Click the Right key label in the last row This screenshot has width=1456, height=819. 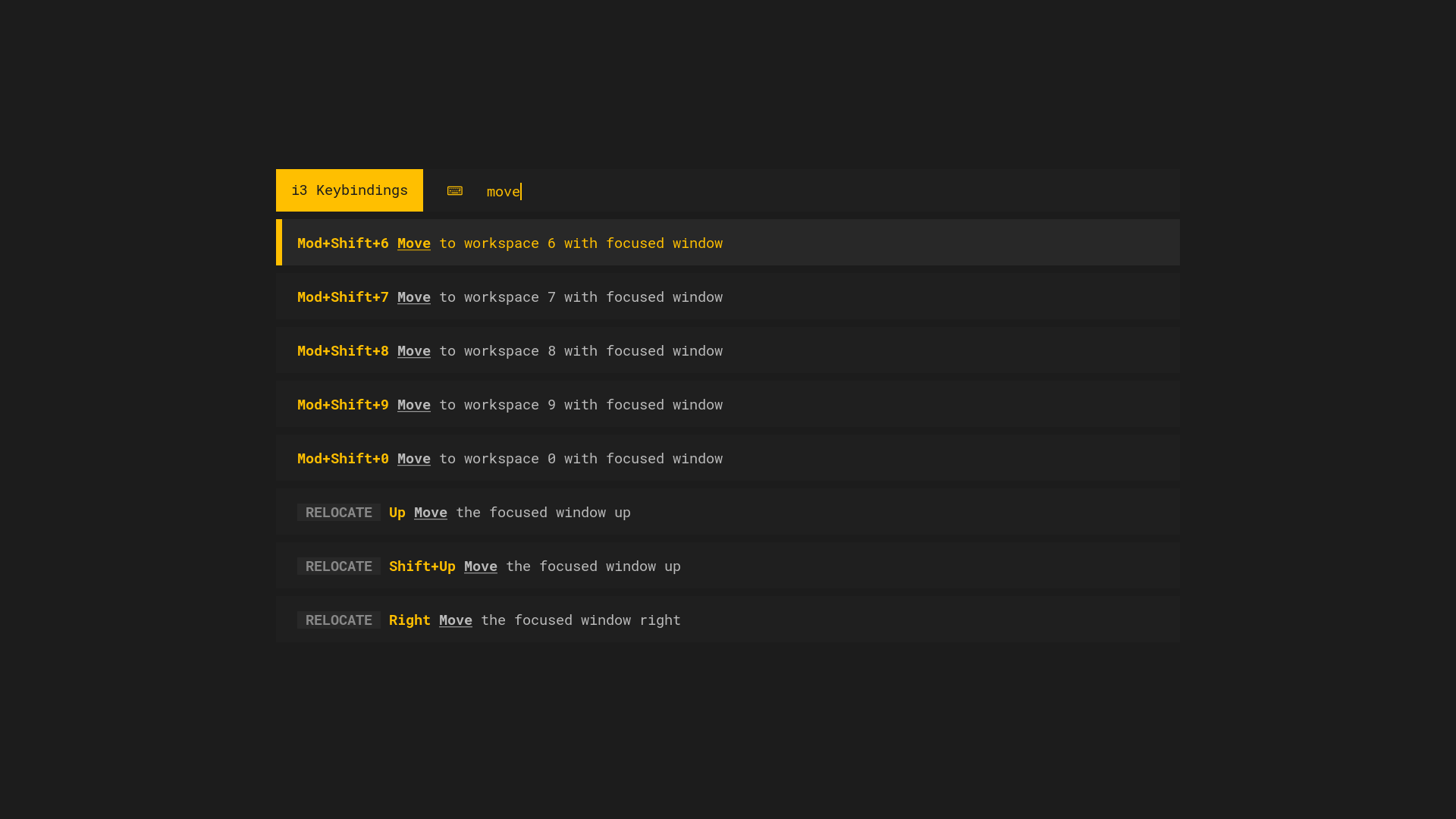click(x=409, y=620)
